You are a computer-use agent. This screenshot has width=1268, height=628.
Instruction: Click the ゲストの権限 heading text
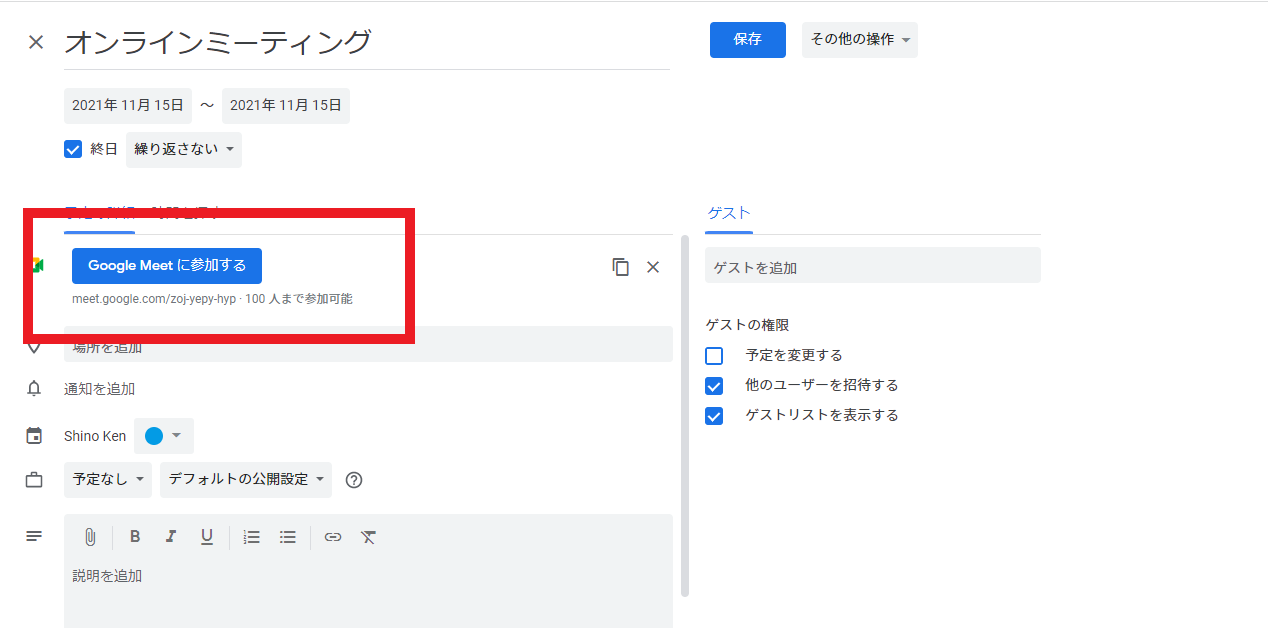click(748, 325)
